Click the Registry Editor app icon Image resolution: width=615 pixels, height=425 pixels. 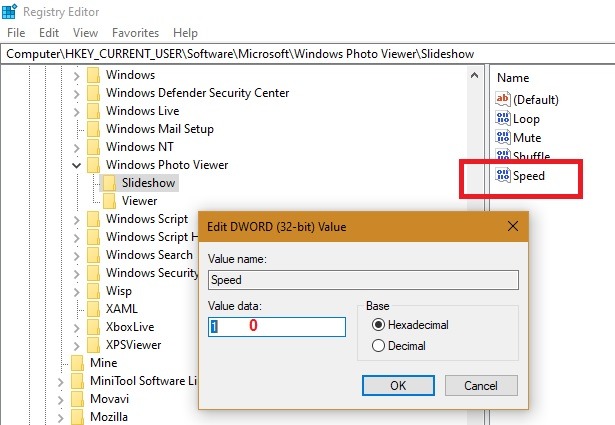9,11
